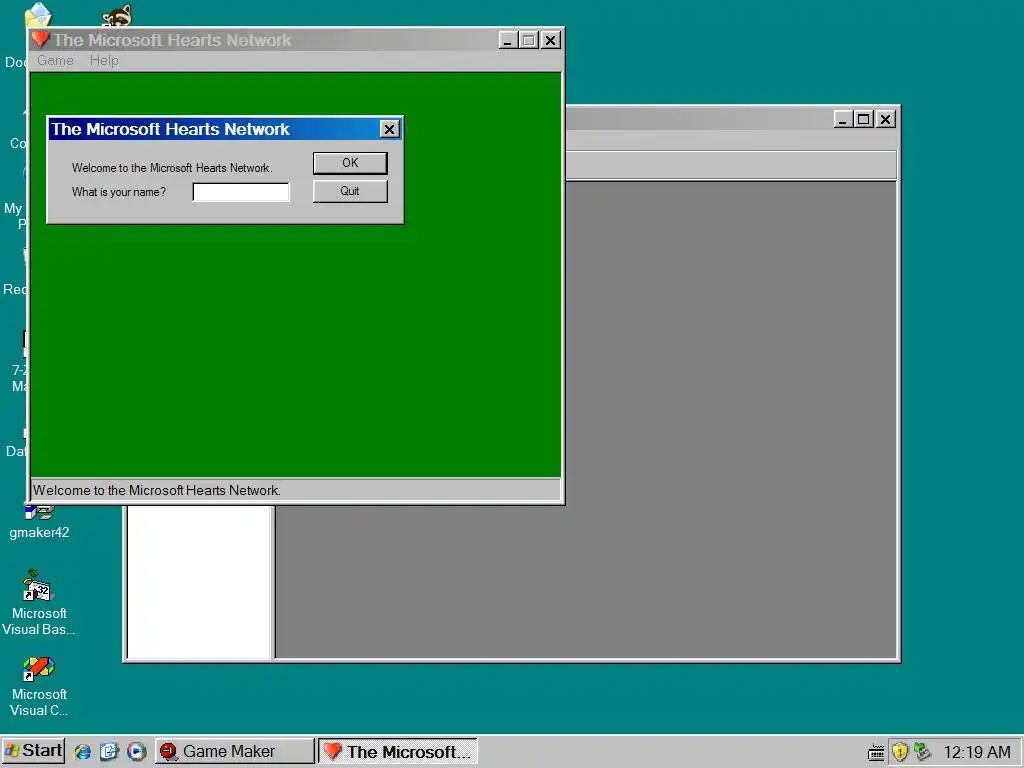Click the 'What is your name?' label
Image resolution: width=1024 pixels, height=768 pixels.
(119, 192)
